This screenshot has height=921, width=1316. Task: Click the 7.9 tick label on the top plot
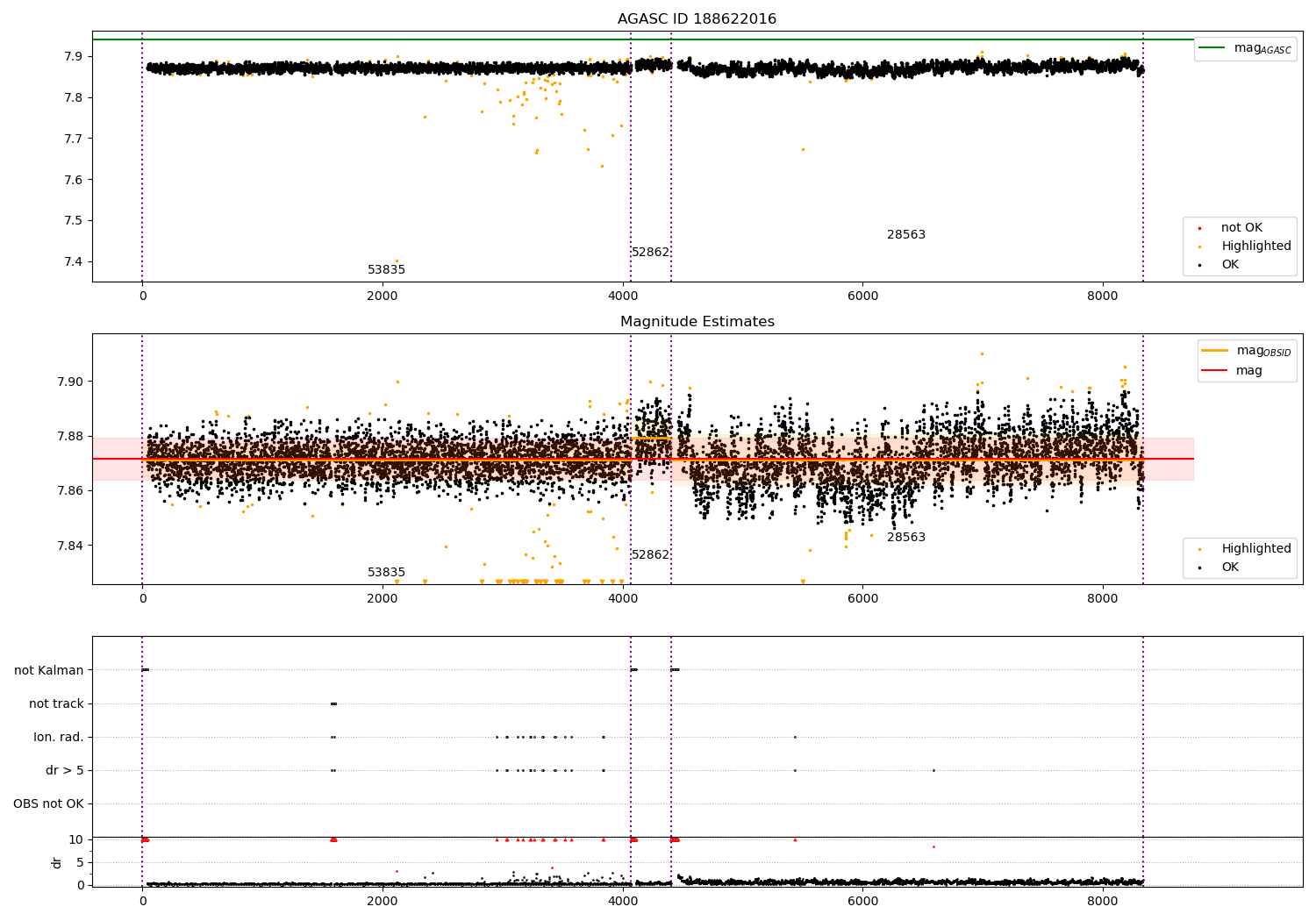click(x=74, y=56)
